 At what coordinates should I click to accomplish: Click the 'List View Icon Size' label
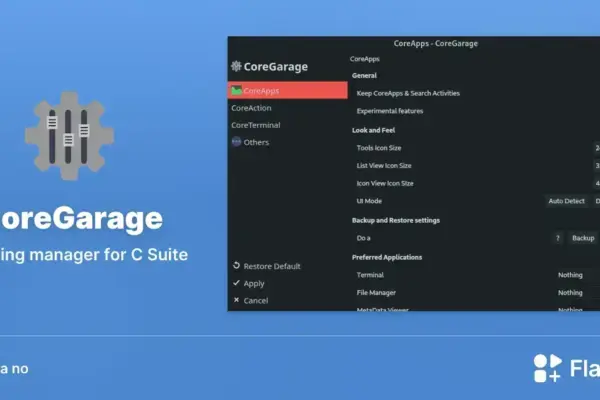pos(384,166)
